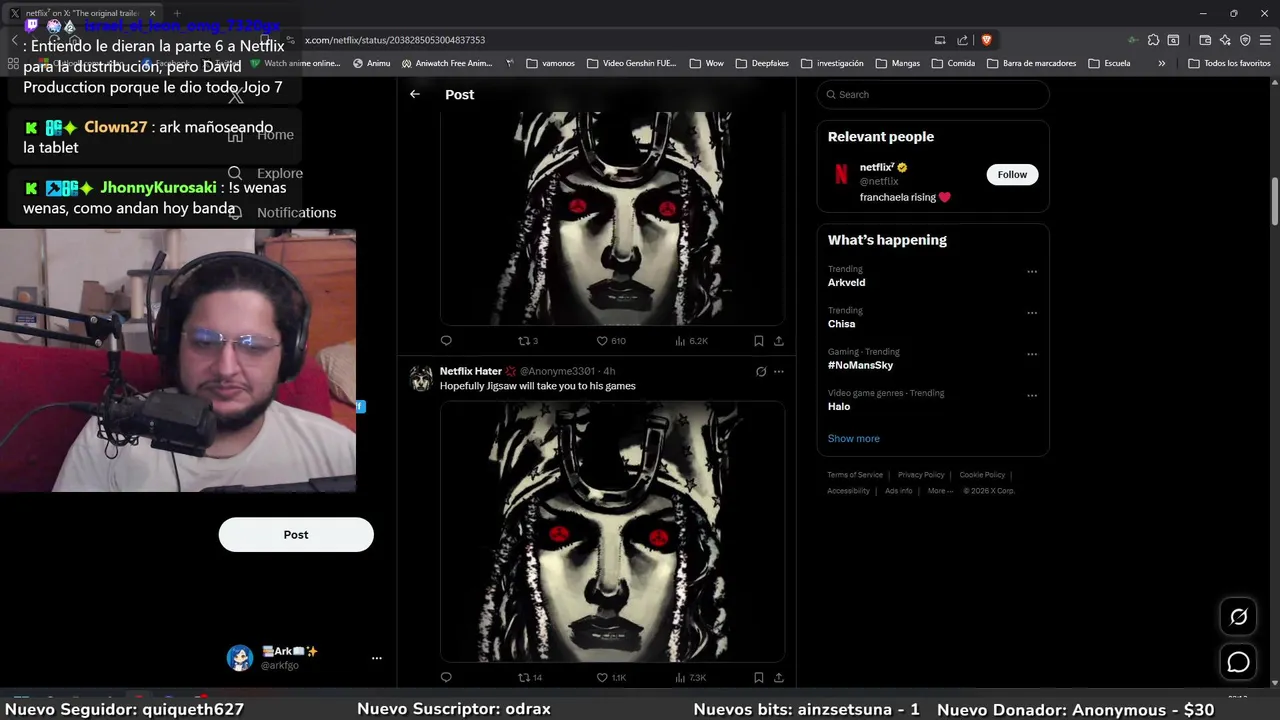This screenshot has width=1280, height=720.
Task: Open more options for Halo trend
Action: click(1032, 395)
